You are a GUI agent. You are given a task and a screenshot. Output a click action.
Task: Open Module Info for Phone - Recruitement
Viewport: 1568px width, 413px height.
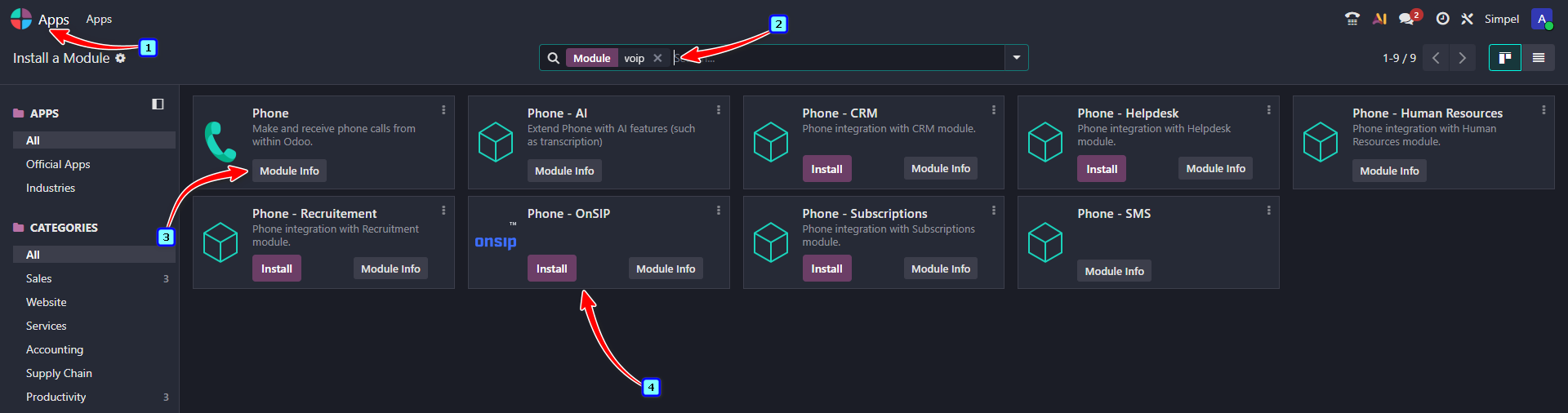(390, 269)
